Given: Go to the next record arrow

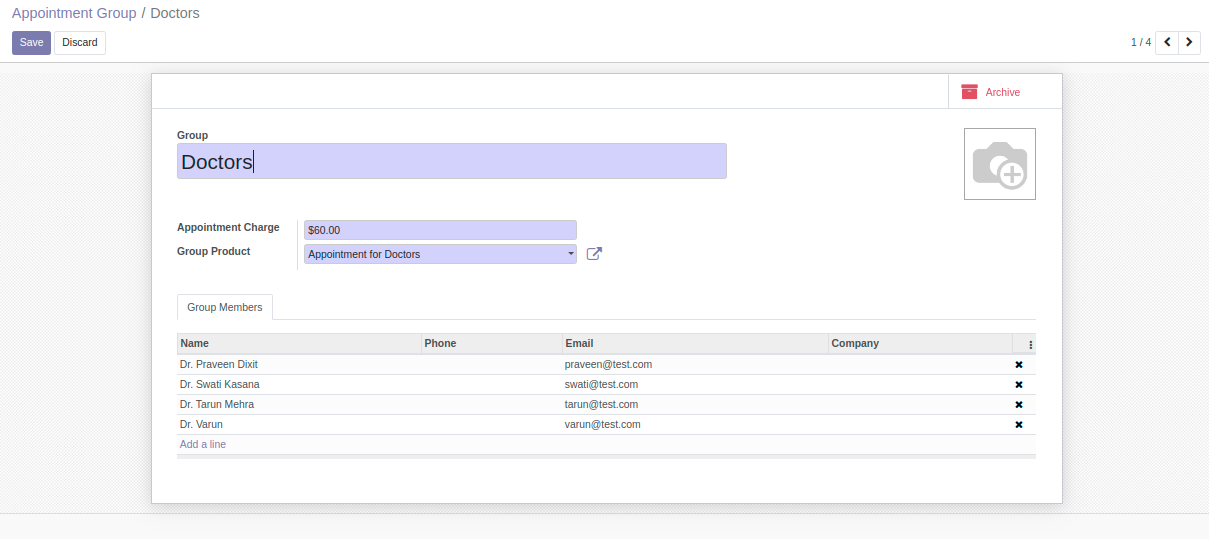Looking at the screenshot, I should pyautogui.click(x=1189, y=42).
